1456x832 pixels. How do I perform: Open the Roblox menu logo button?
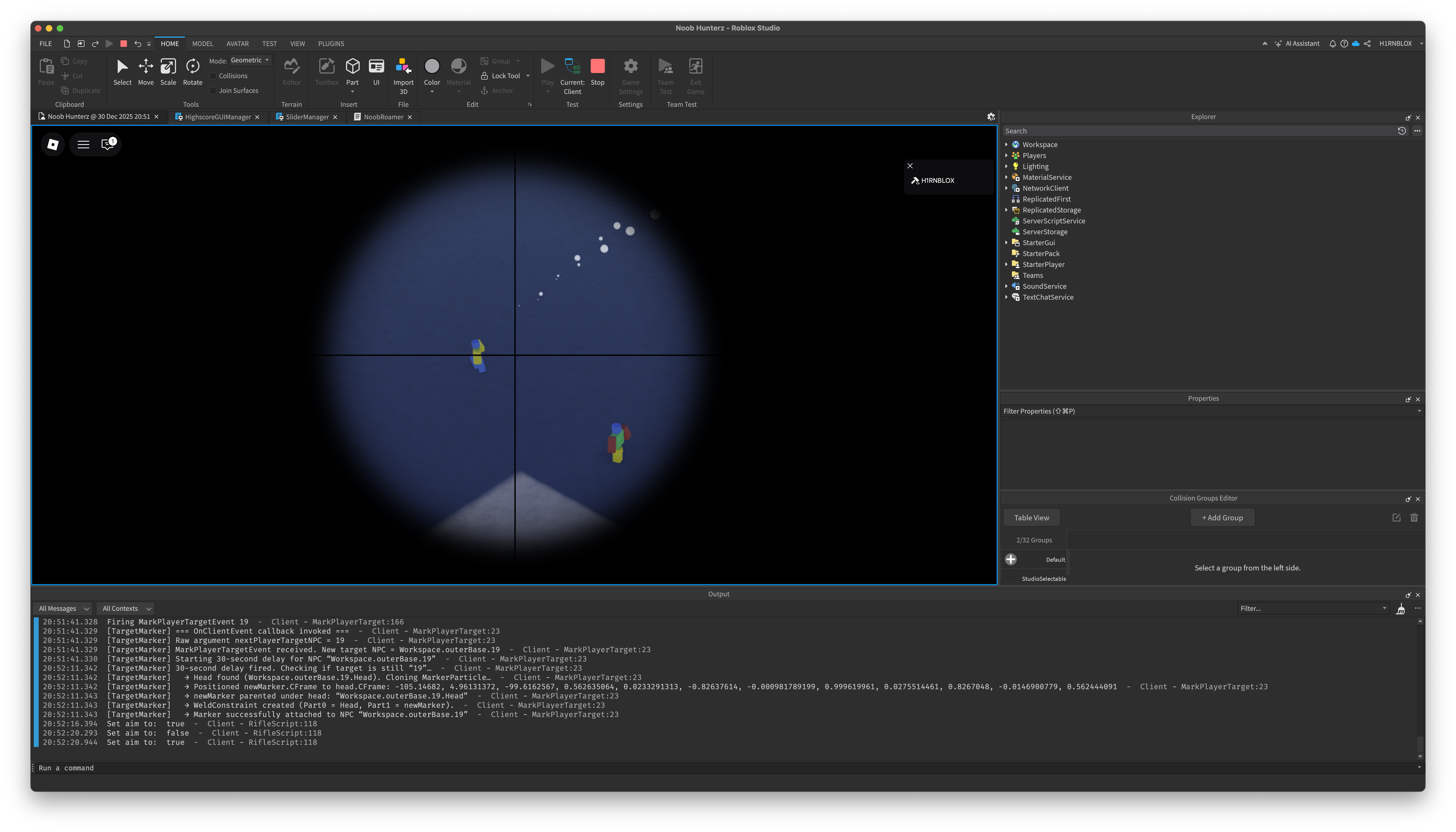click(x=53, y=145)
